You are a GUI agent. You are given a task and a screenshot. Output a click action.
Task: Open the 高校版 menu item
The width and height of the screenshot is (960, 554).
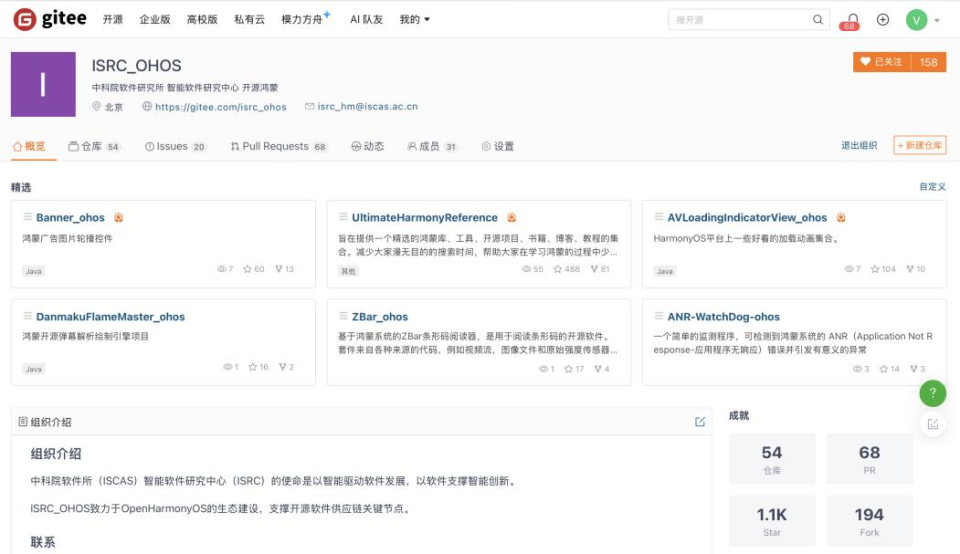tap(202, 20)
